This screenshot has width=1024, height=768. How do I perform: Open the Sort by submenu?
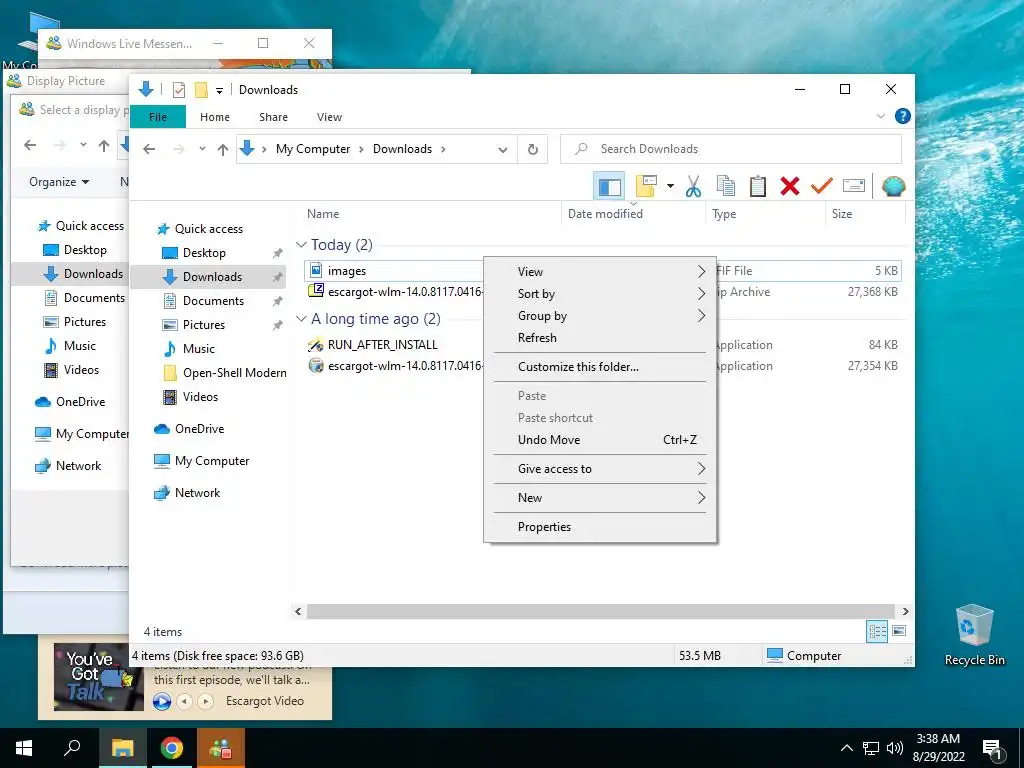tap(600, 294)
